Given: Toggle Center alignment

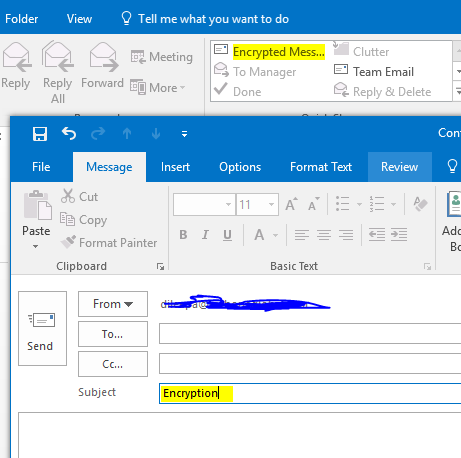Looking at the screenshot, I should [x=324, y=235].
